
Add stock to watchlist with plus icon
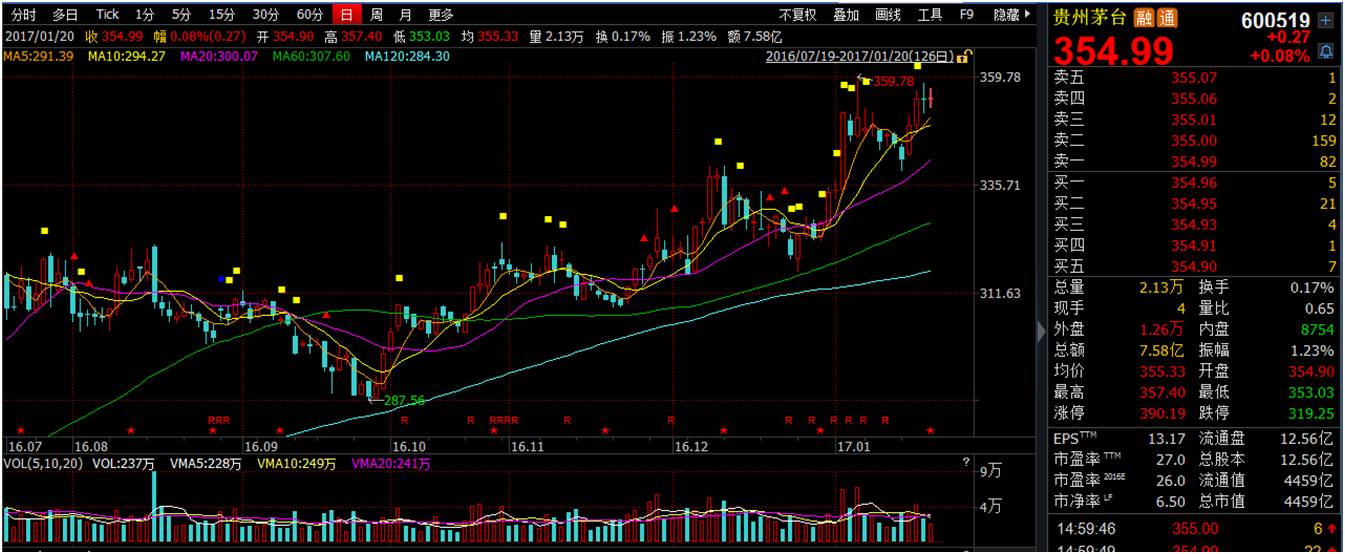click(1326, 20)
